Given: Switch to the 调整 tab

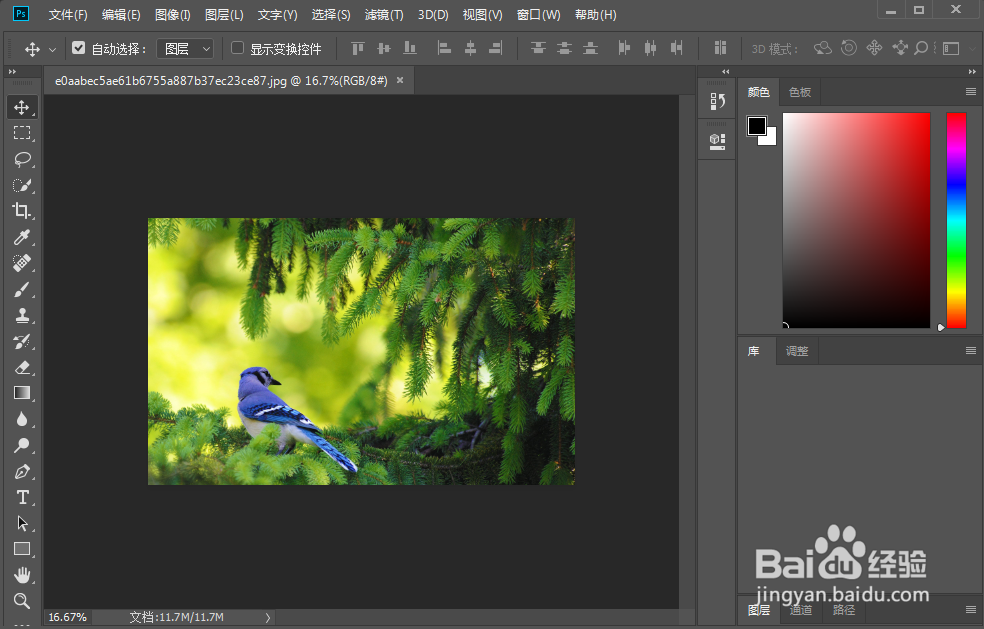Looking at the screenshot, I should [797, 351].
